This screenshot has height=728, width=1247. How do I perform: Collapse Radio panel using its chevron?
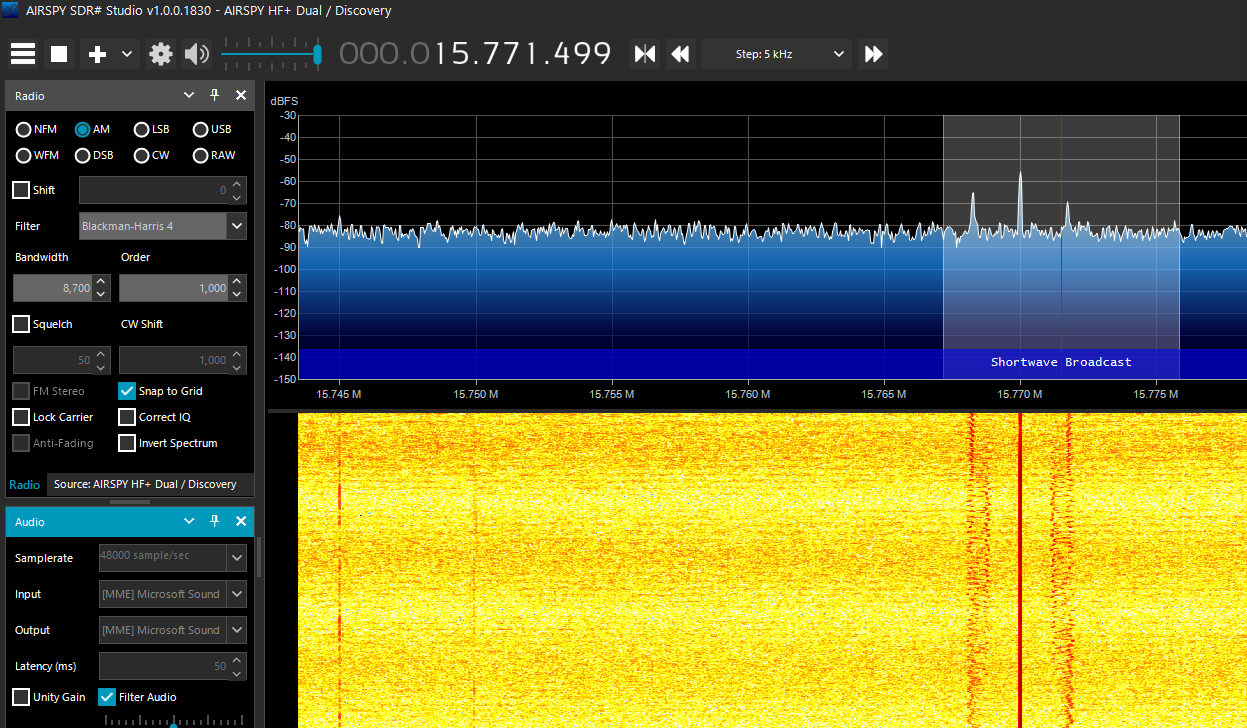point(188,95)
